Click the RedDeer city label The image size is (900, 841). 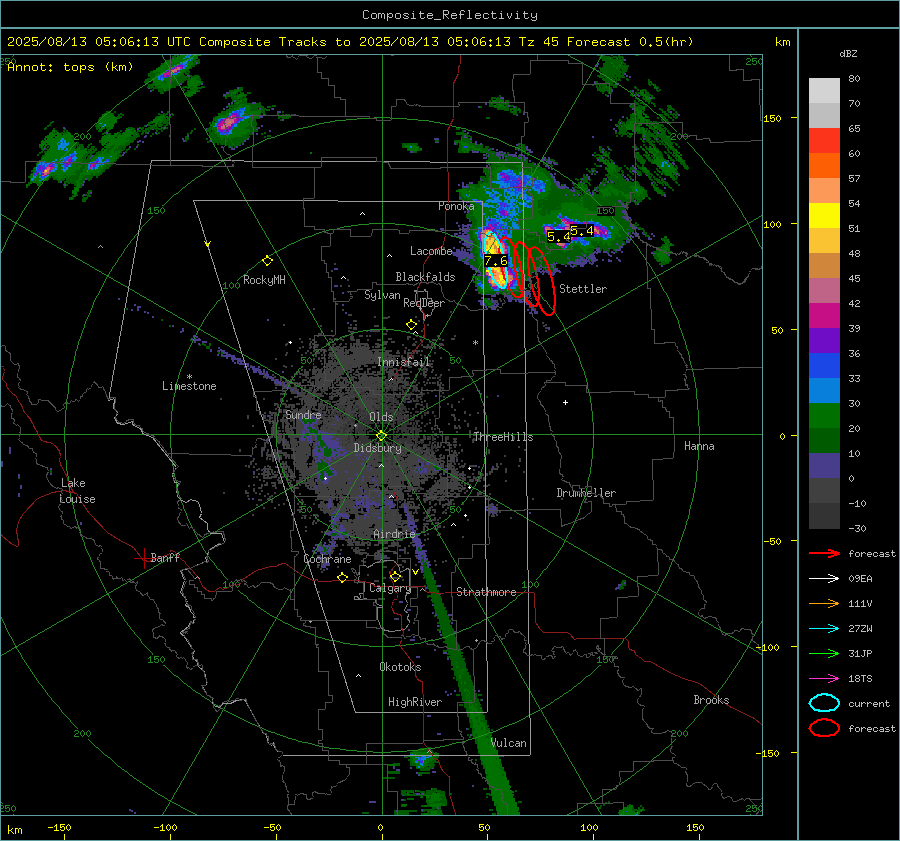424,303
